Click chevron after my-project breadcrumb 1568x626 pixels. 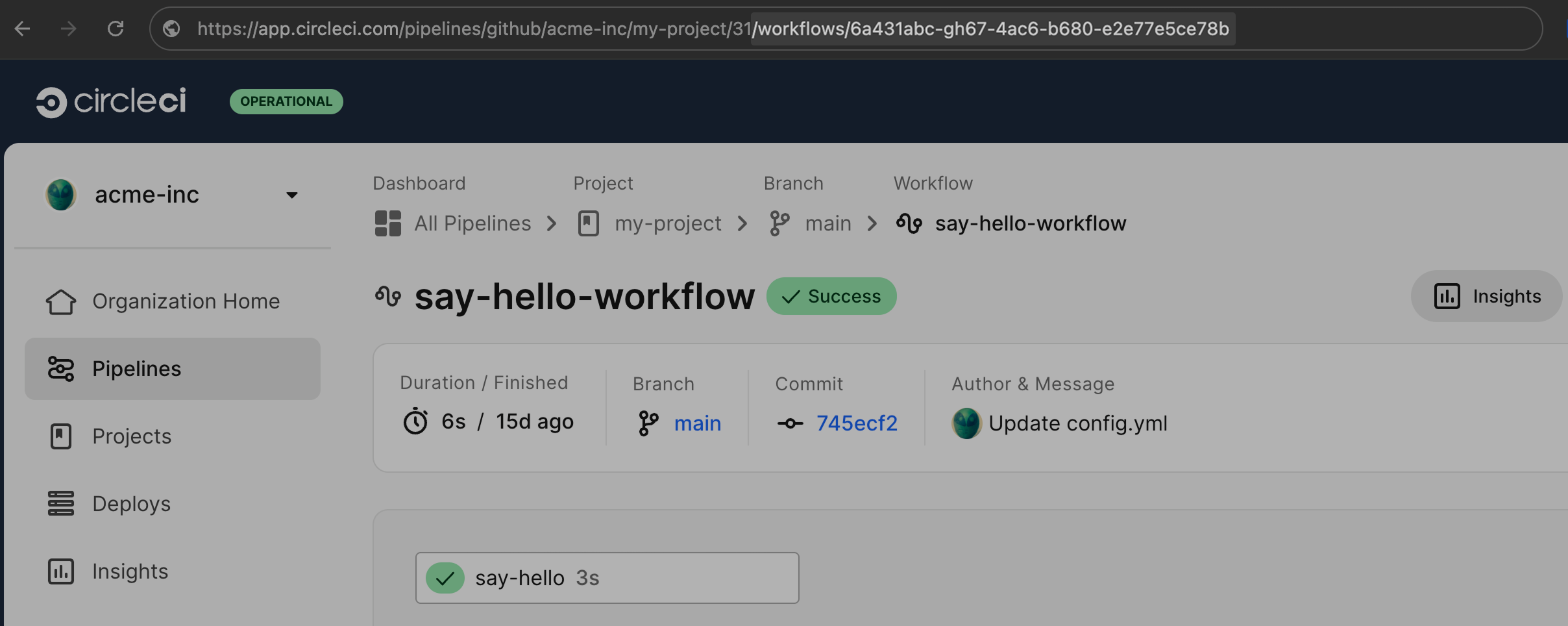[x=742, y=224]
